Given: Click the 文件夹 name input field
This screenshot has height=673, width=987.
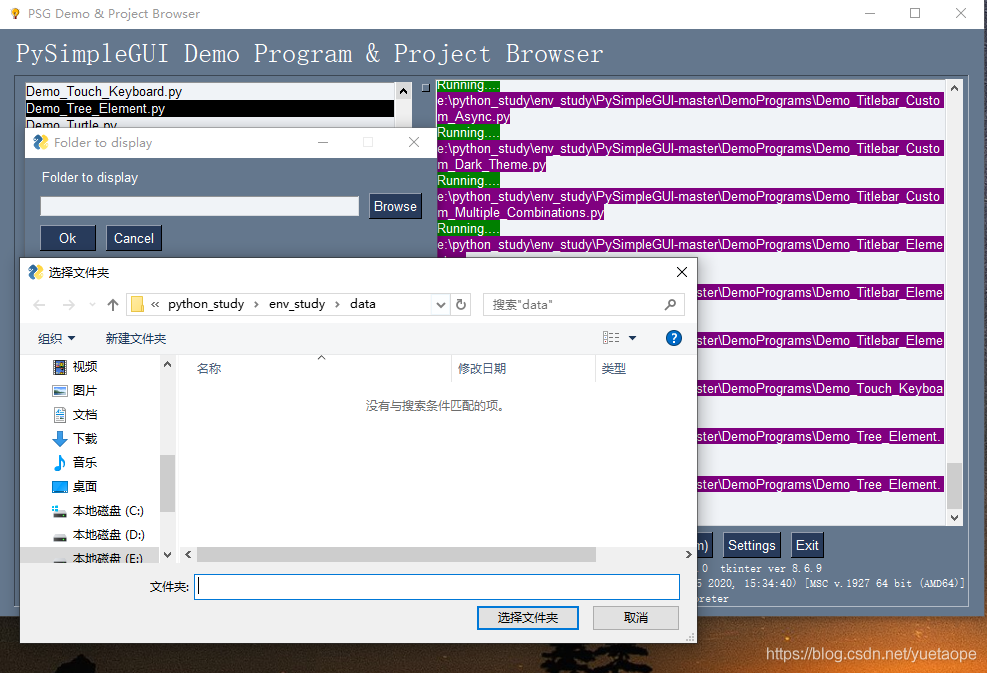Looking at the screenshot, I should tap(437, 587).
